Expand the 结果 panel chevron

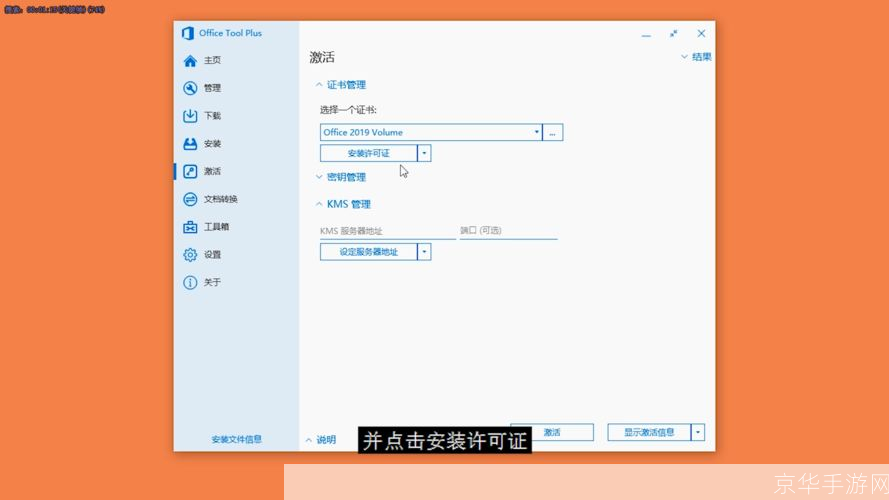(x=684, y=57)
